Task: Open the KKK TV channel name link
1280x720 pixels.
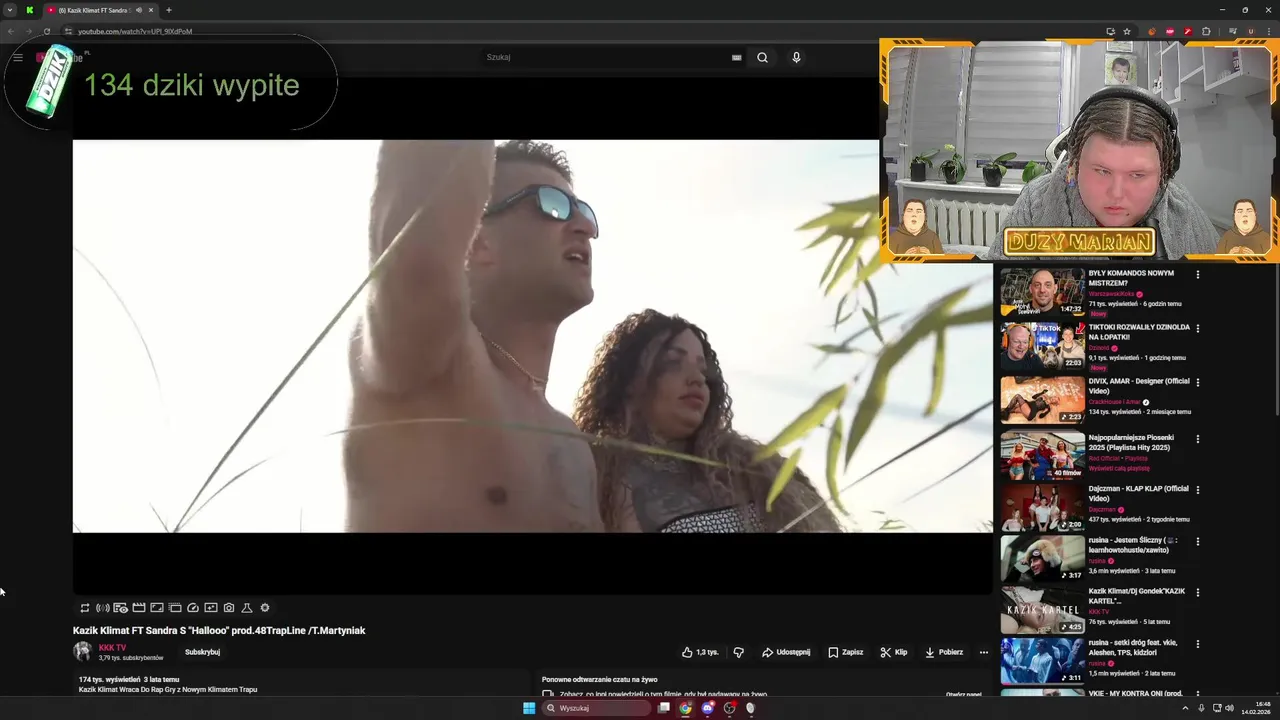Action: point(112,648)
